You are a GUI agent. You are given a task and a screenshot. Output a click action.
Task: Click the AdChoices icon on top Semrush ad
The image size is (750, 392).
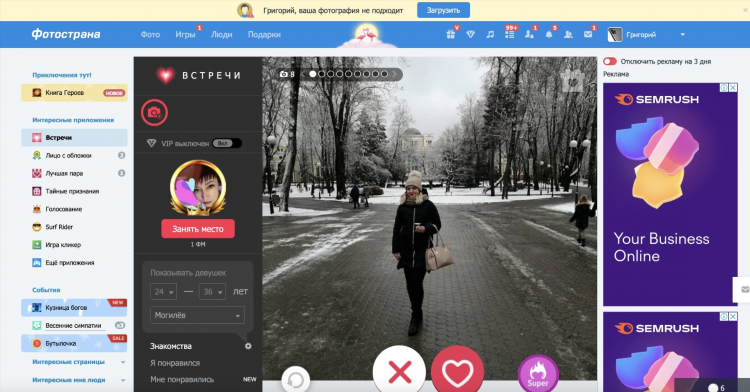pyautogui.click(x=725, y=87)
